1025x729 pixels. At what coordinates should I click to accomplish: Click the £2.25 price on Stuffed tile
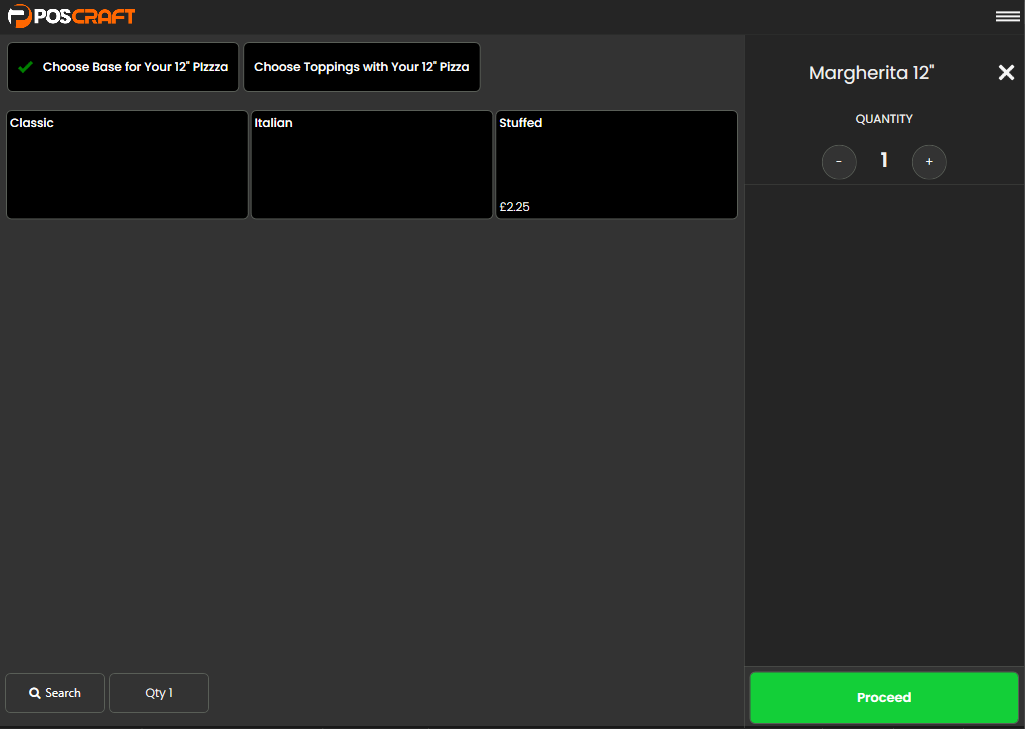click(x=515, y=207)
